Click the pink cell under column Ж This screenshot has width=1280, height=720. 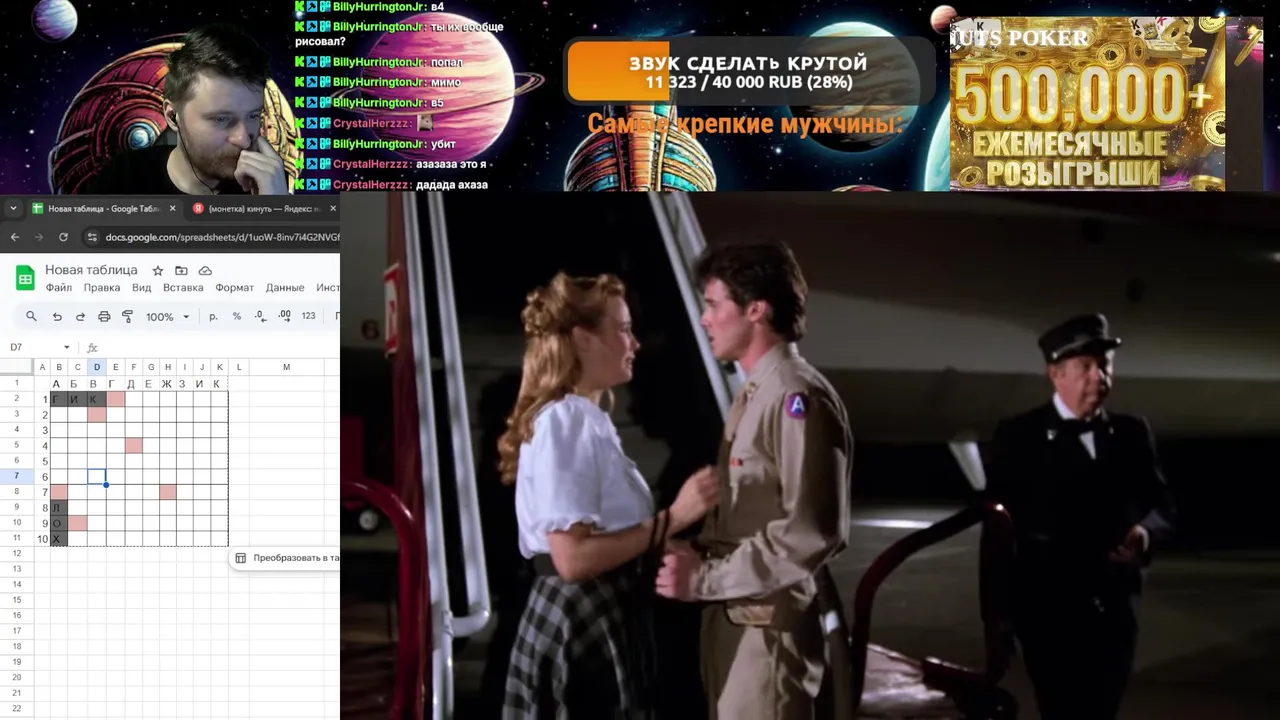coord(167,492)
